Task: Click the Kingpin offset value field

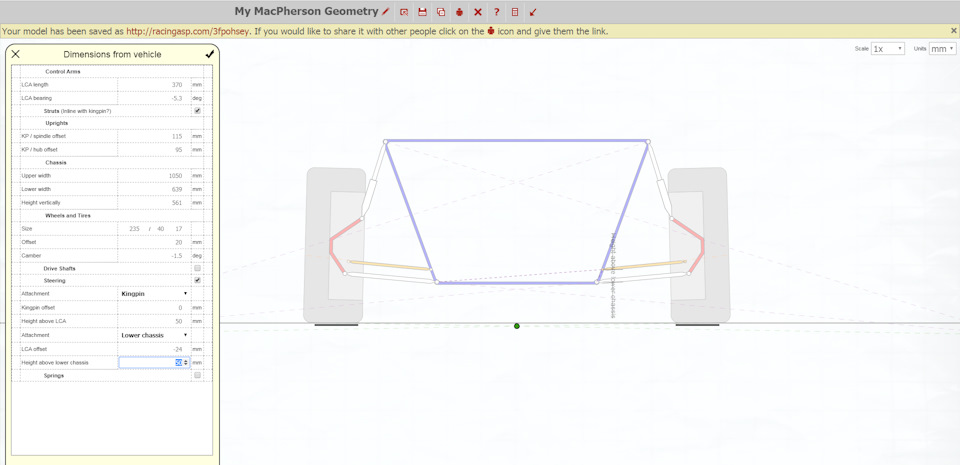Action: click(154, 307)
